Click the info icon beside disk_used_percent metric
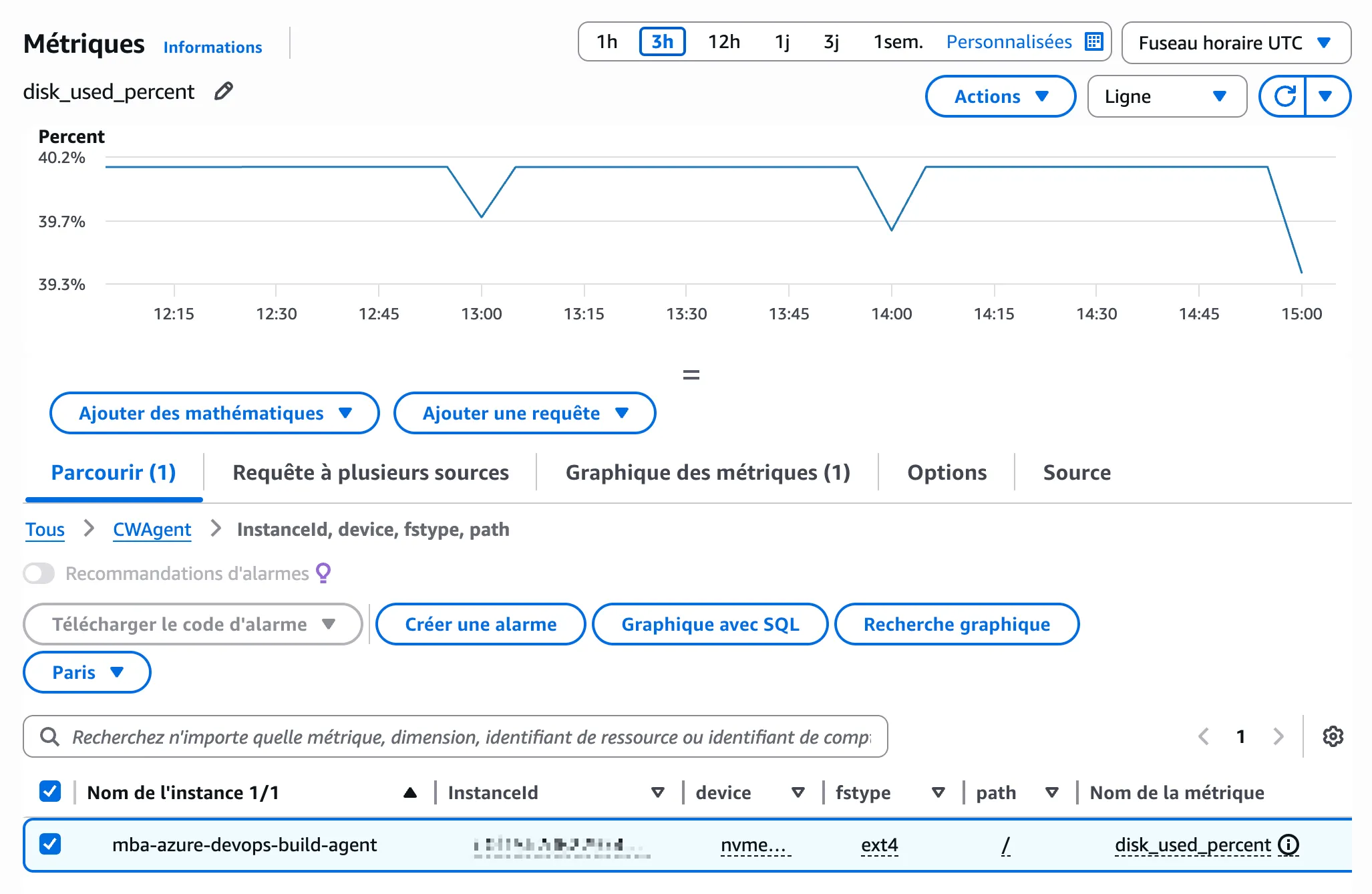The height and width of the screenshot is (894, 1372). pyautogui.click(x=1289, y=845)
